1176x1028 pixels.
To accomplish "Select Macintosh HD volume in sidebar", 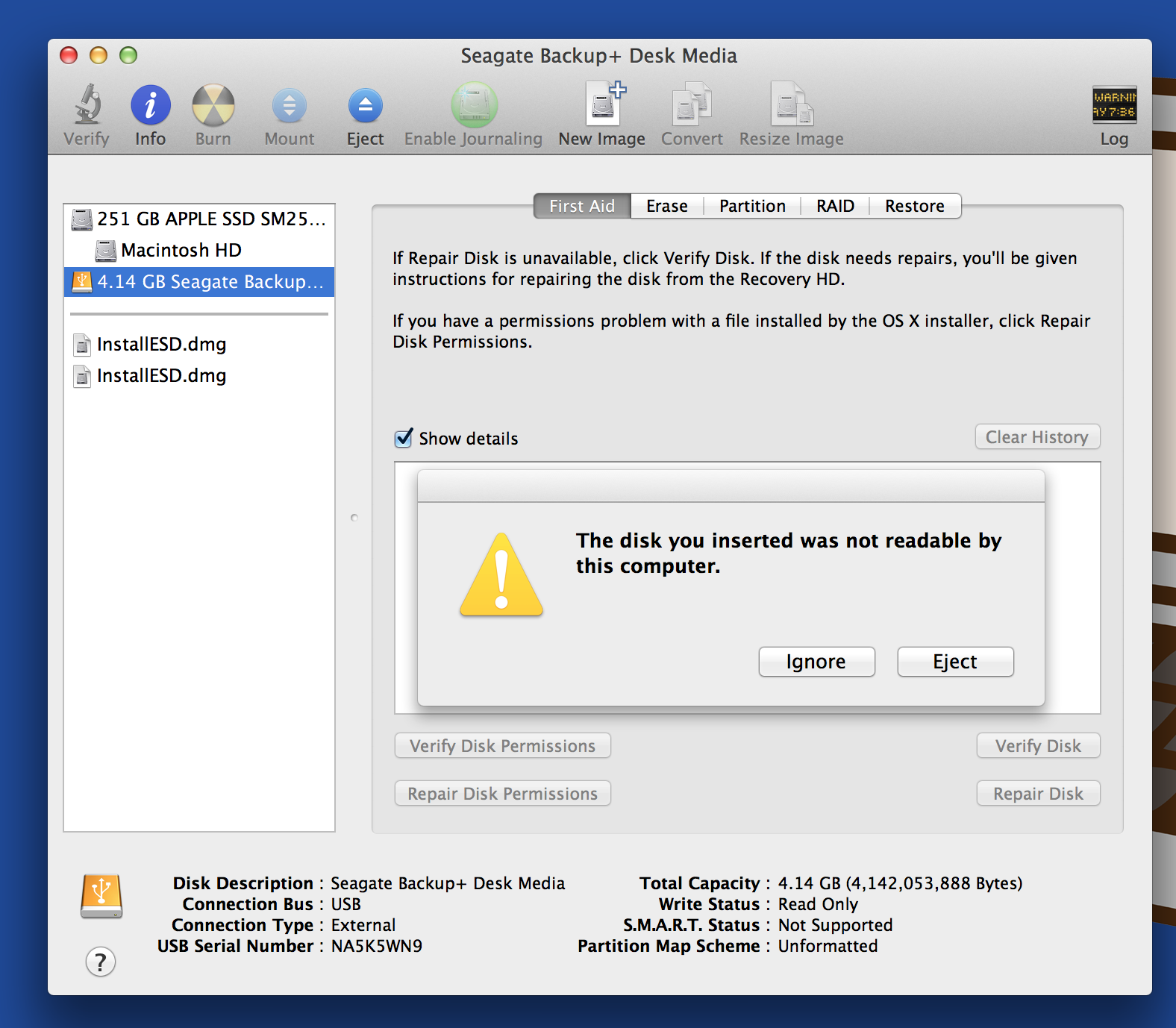I will pos(199,251).
